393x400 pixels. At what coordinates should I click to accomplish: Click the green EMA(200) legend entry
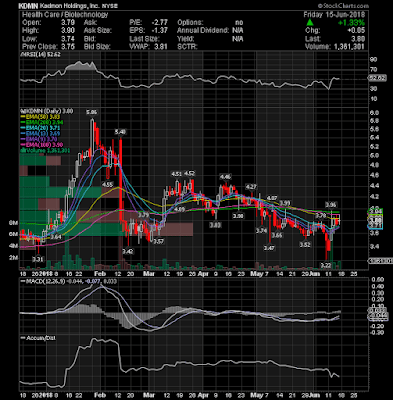pos(41,122)
